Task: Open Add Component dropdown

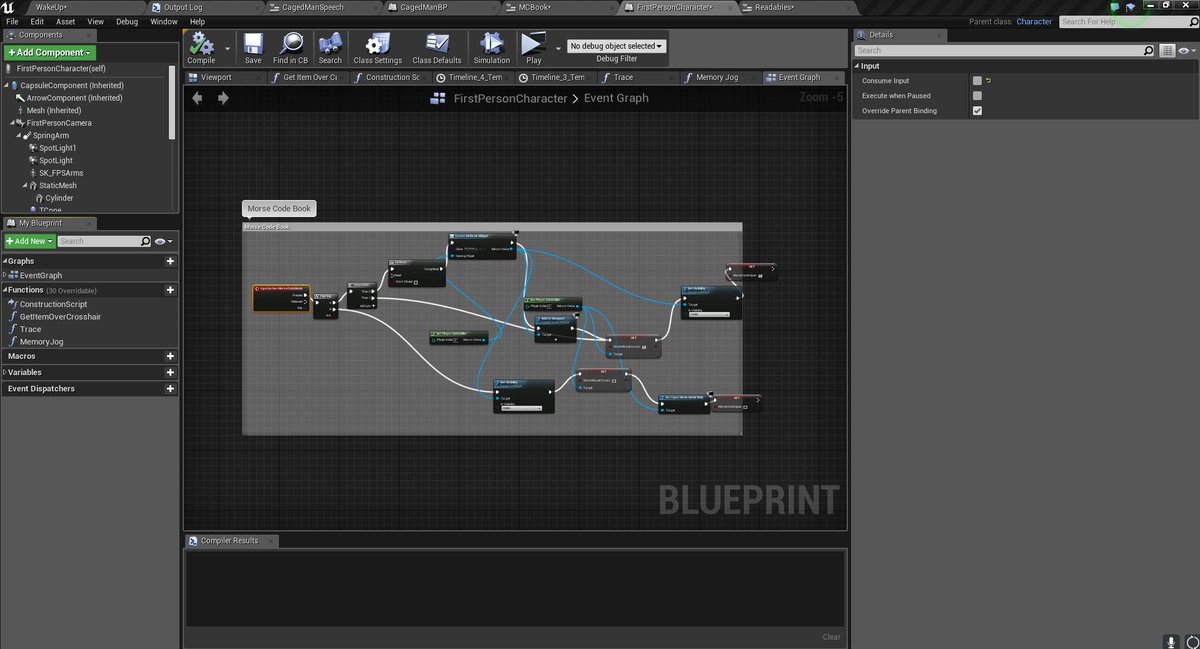Action: [x=50, y=52]
